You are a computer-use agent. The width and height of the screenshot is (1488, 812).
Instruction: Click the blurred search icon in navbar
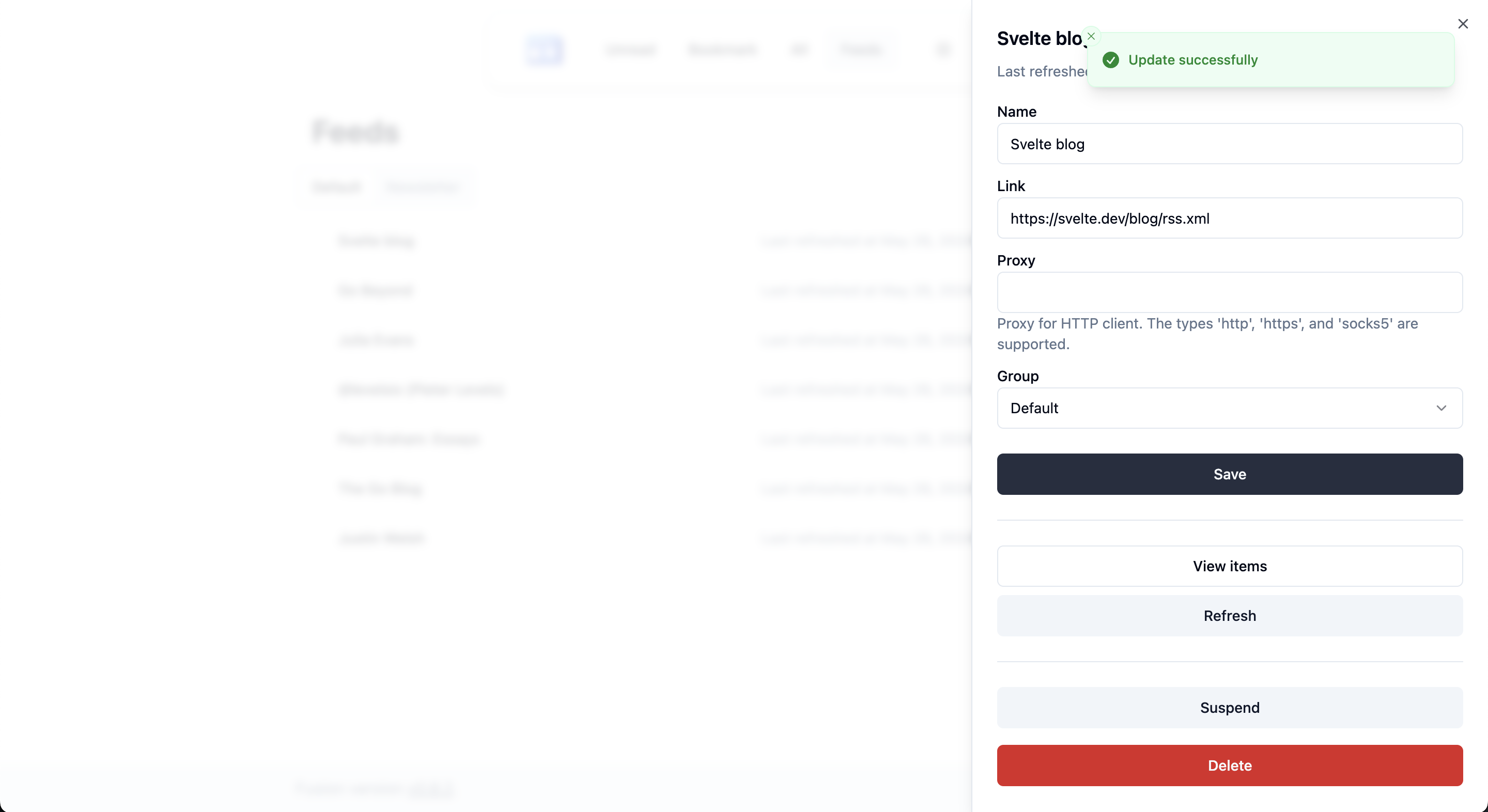point(942,50)
